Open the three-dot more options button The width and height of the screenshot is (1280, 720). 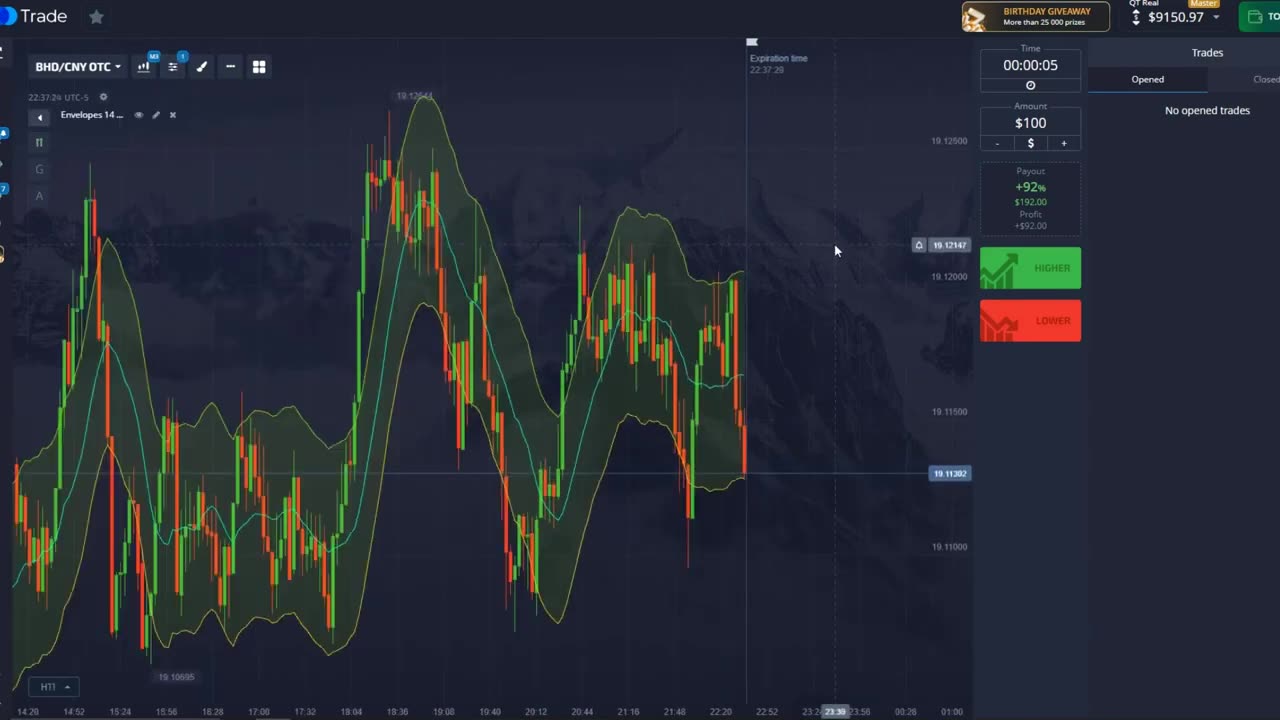click(x=230, y=67)
